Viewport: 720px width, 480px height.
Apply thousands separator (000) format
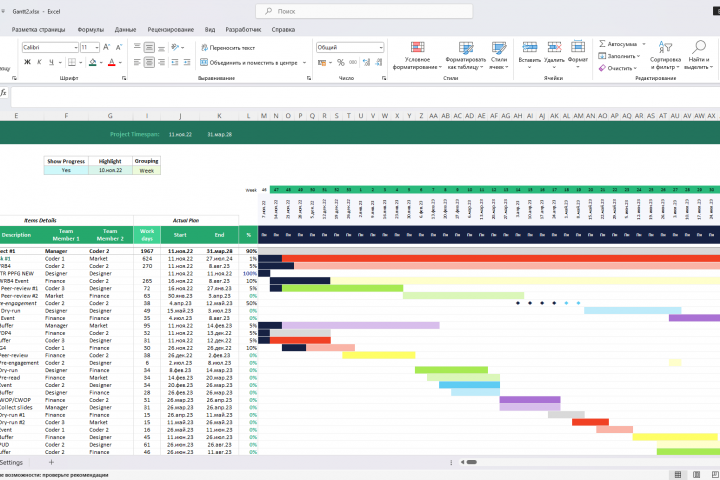[x=353, y=62]
